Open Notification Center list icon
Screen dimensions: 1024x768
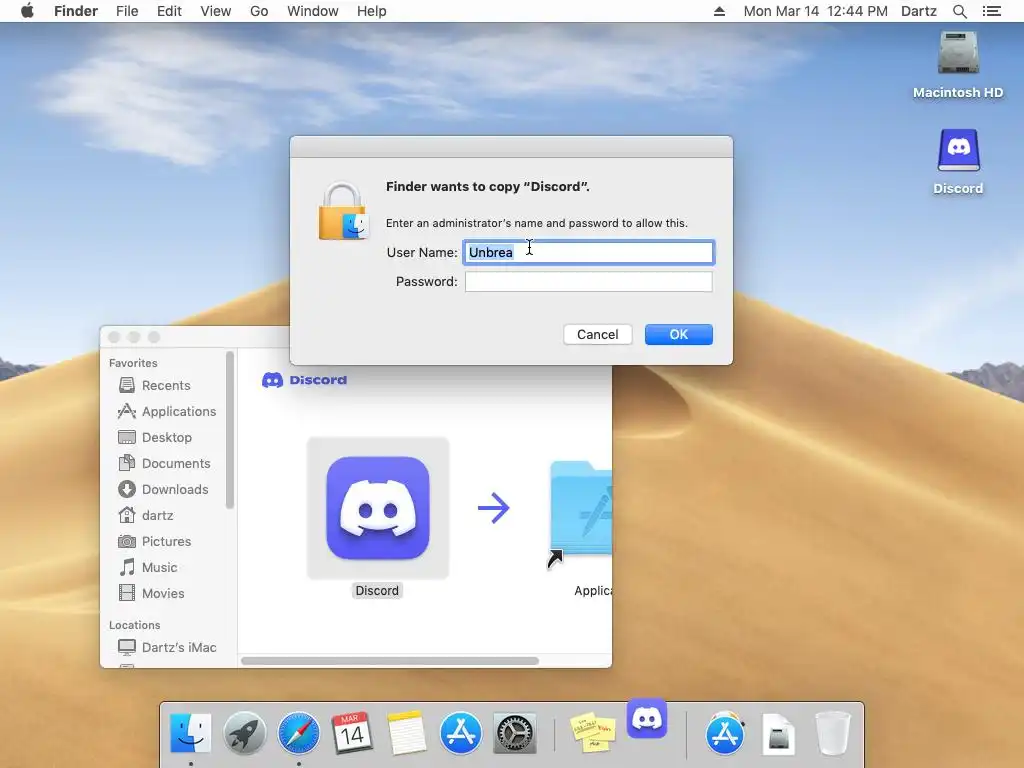(991, 11)
